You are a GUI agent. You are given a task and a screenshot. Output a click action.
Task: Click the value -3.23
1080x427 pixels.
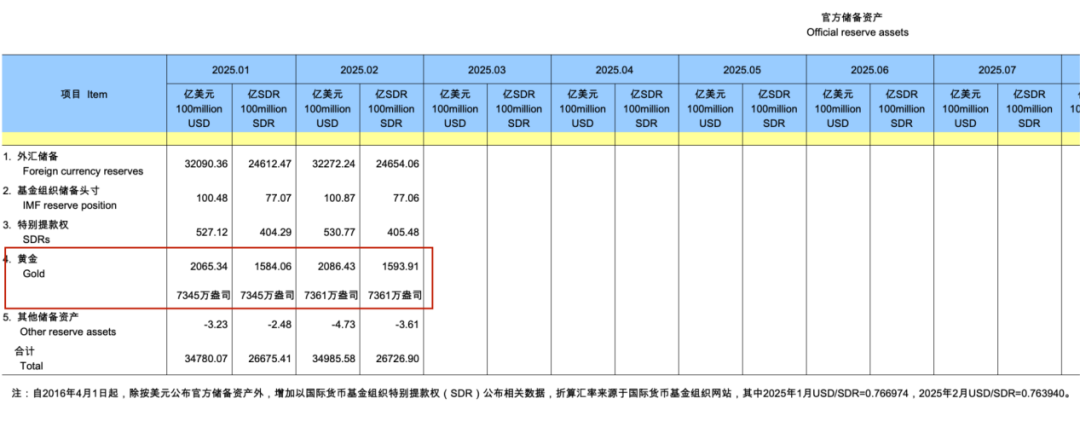click(x=216, y=324)
